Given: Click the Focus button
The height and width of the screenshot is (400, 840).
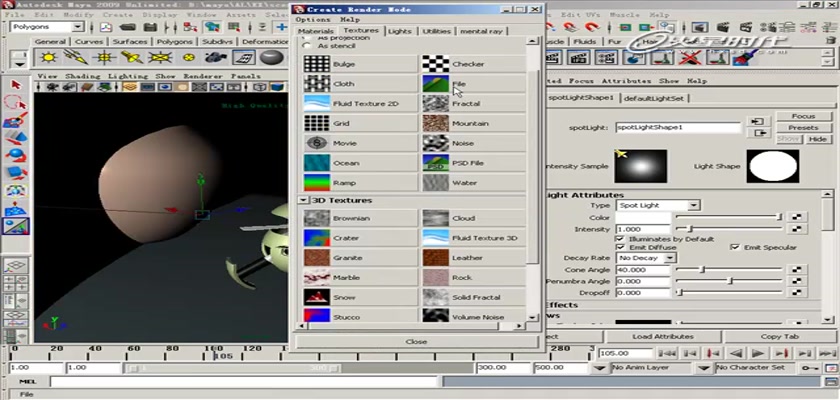Looking at the screenshot, I should point(803,116).
